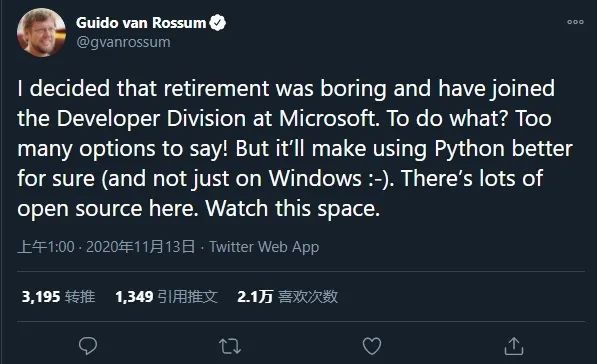This screenshot has width=597, height=364.
Task: View the 1,349 引用推文 quote tweets
Action: point(166,297)
